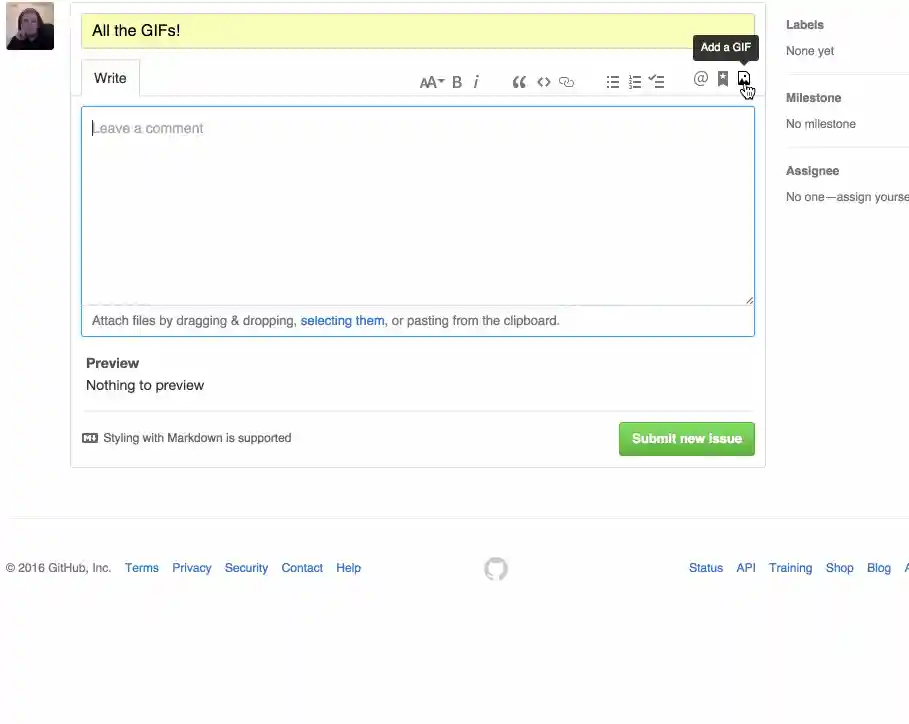Image resolution: width=909 pixels, height=724 pixels.
Task: Open the text size AA dropdown
Action: [430, 82]
